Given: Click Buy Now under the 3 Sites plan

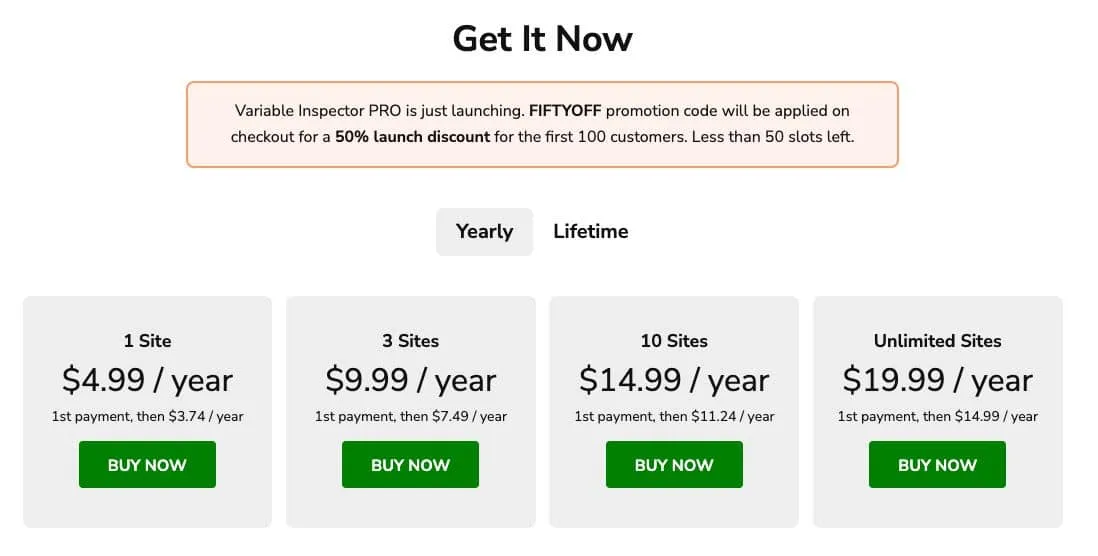Looking at the screenshot, I should coord(410,465).
